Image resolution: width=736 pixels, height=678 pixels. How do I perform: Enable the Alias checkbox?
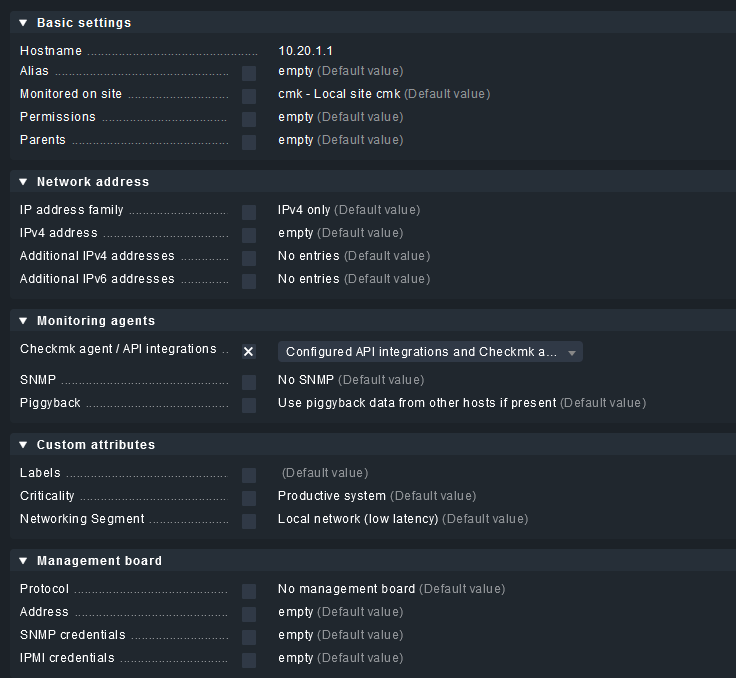(x=249, y=73)
